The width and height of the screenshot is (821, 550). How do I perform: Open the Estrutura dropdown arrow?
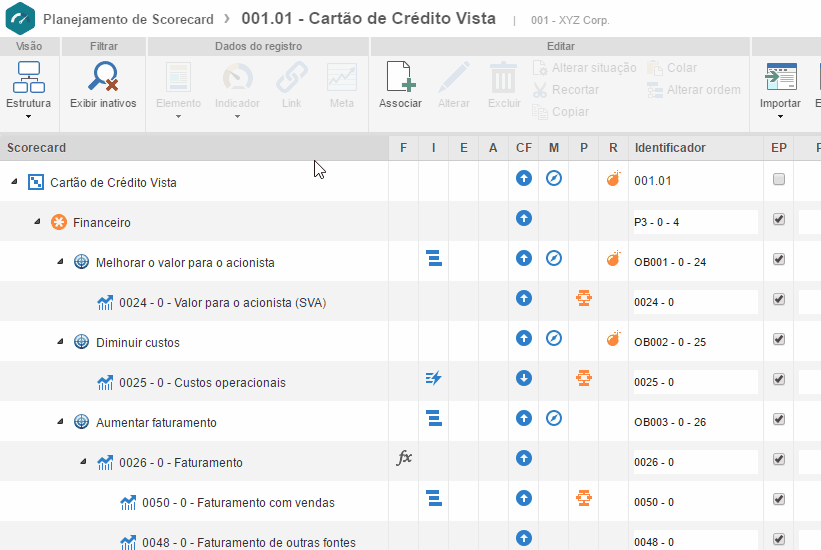28,116
